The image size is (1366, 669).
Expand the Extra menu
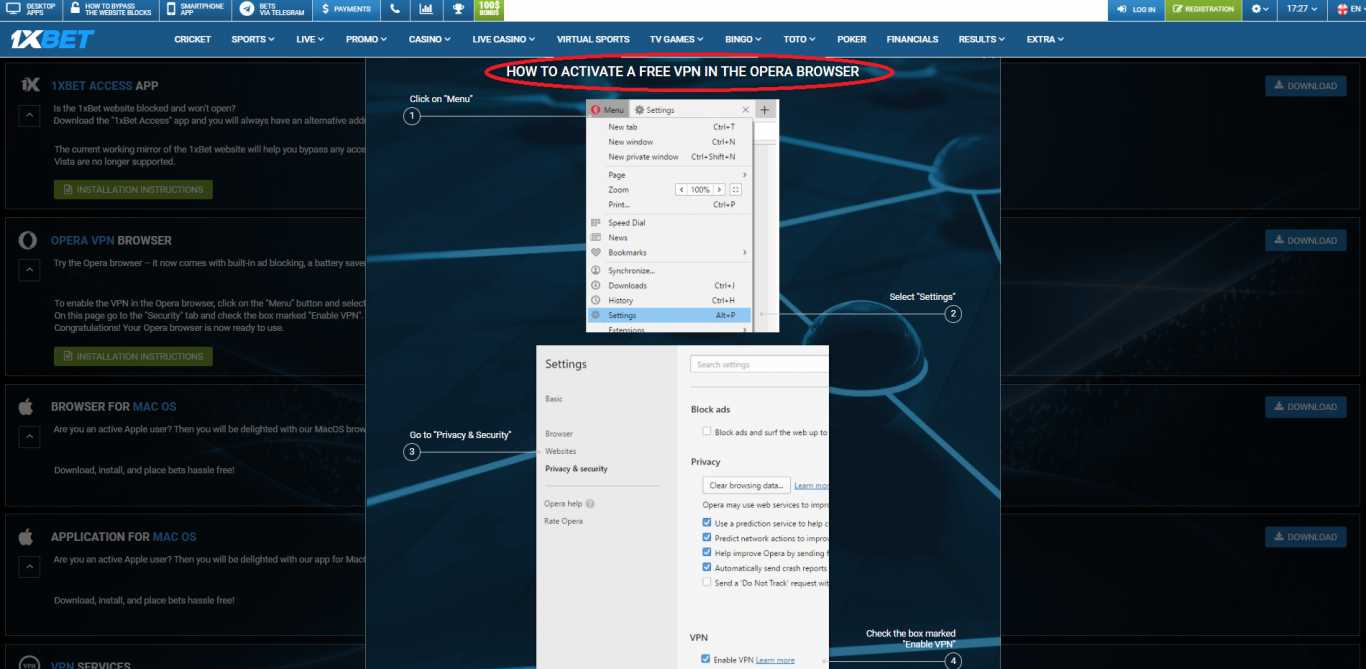coord(1045,39)
